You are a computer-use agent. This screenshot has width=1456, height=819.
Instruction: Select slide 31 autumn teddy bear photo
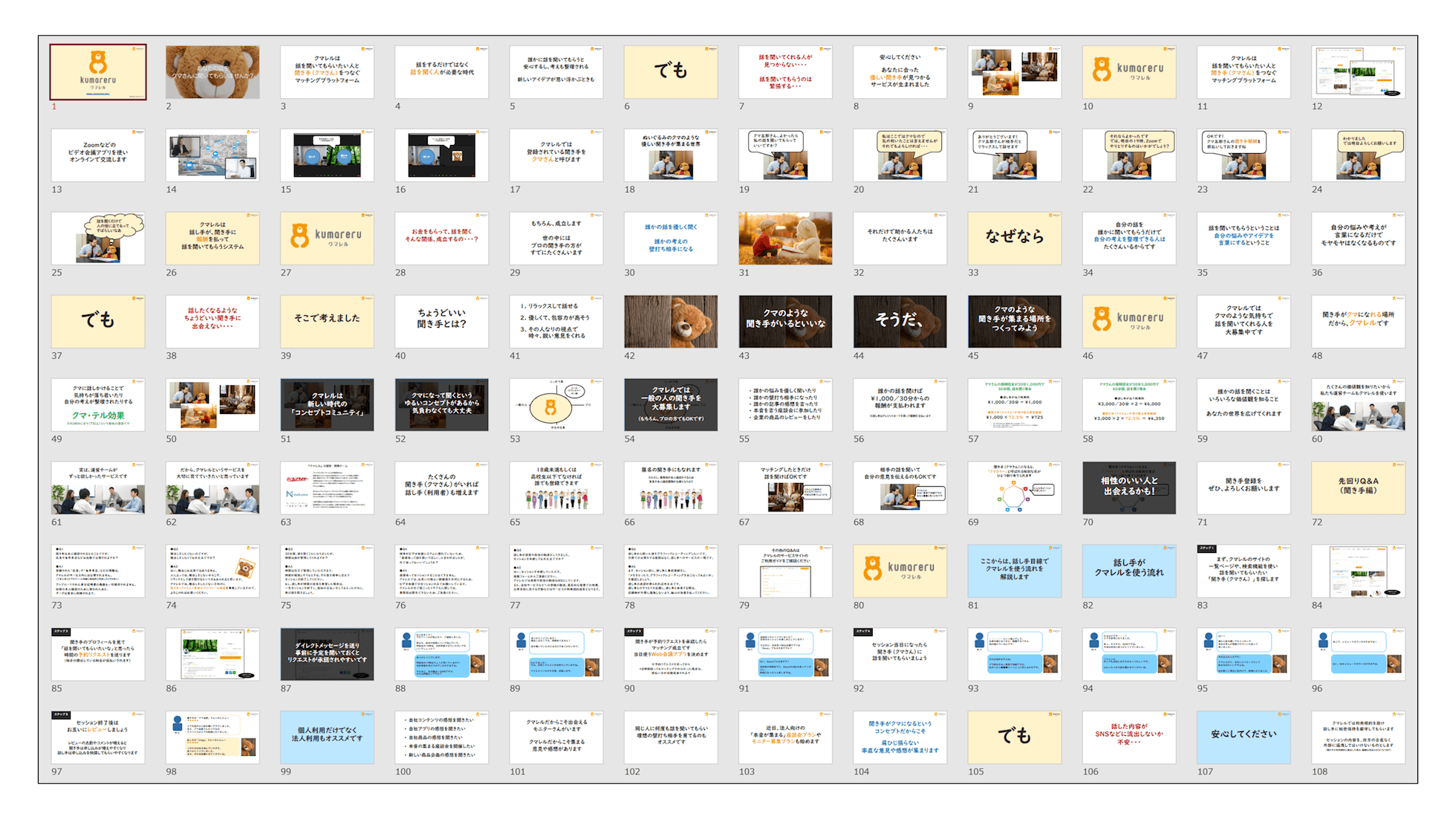pyautogui.click(x=785, y=239)
